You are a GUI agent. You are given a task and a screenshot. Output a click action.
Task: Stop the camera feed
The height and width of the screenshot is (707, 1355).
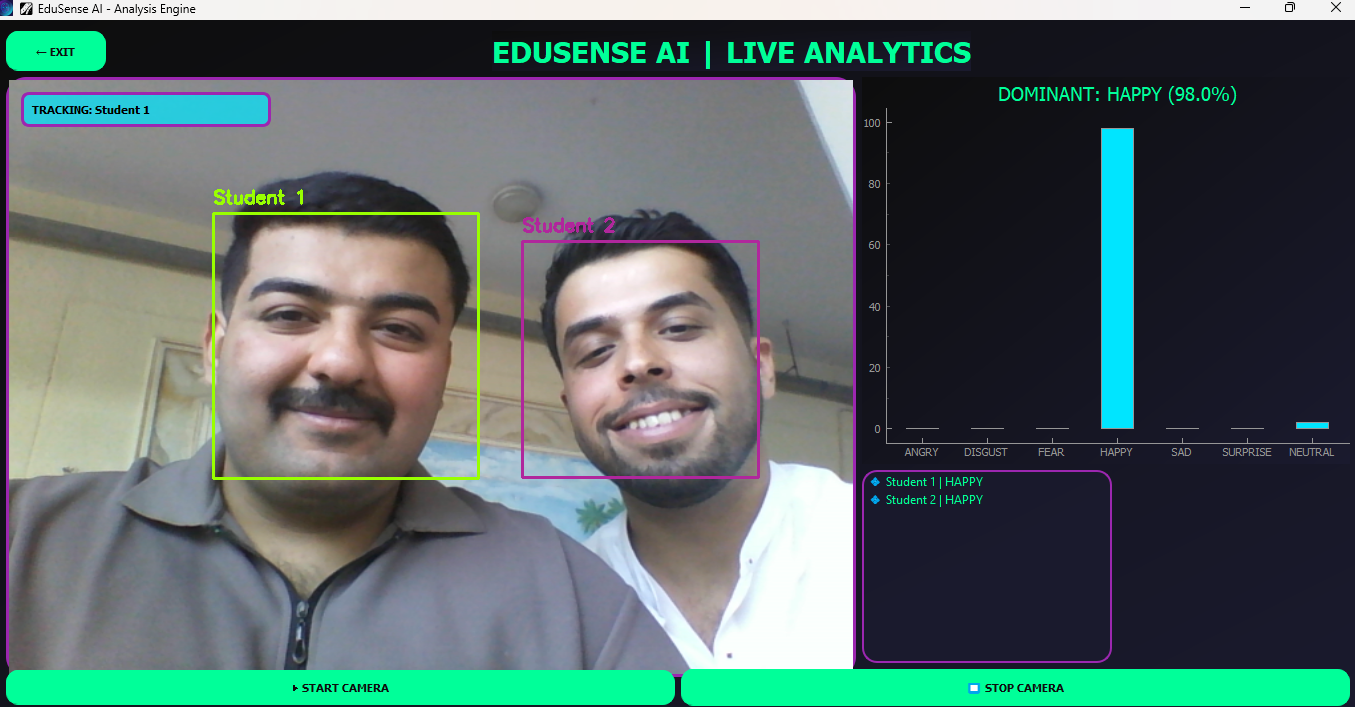coord(1015,688)
